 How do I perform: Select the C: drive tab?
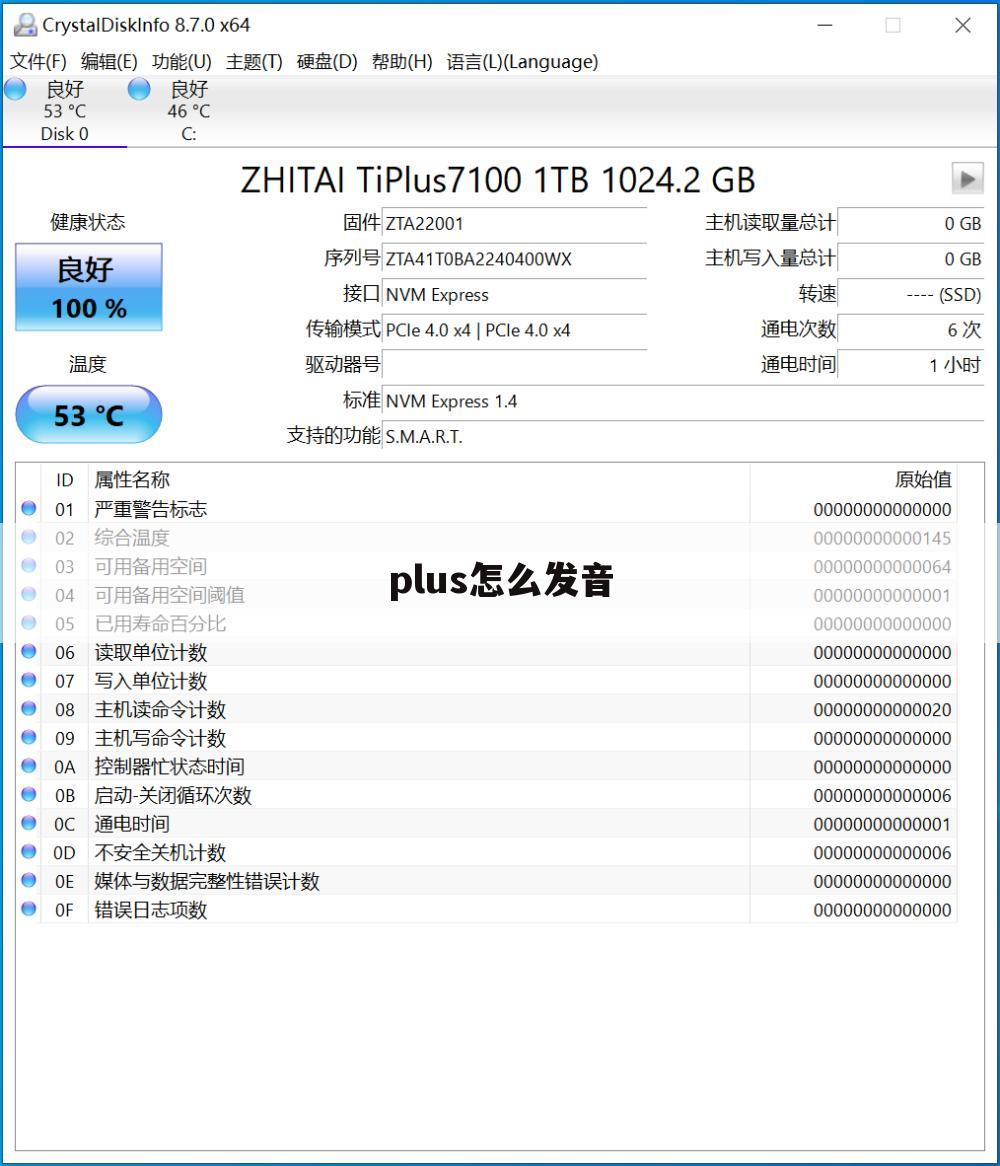pos(189,112)
